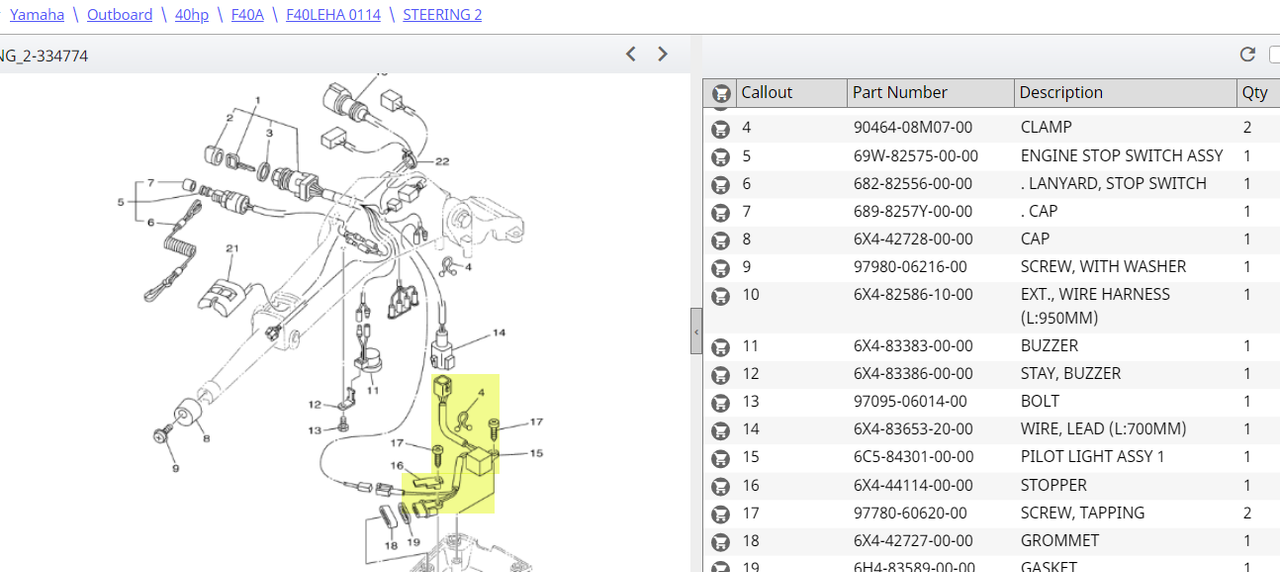The width and height of the screenshot is (1280, 572).
Task: Select part number 6X4-82586-10-00
Action: coord(912,295)
